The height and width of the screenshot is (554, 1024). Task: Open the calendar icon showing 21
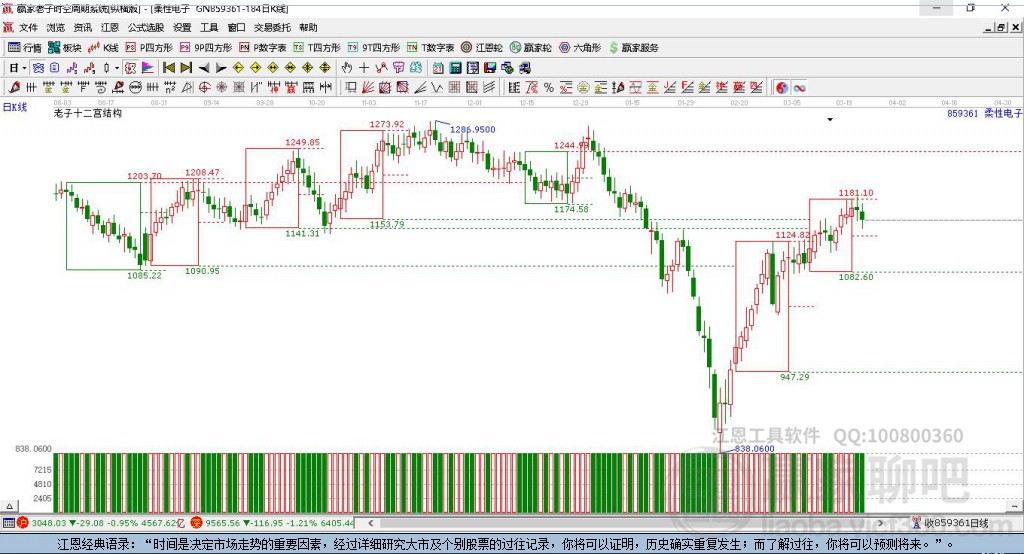pyautogui.click(x=438, y=68)
